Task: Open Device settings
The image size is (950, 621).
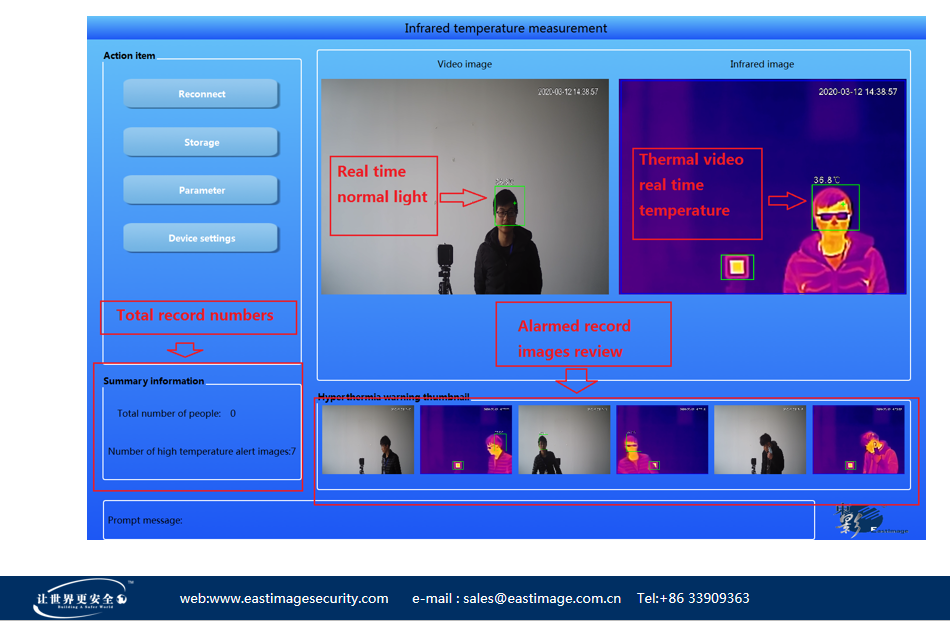Action: coord(201,238)
